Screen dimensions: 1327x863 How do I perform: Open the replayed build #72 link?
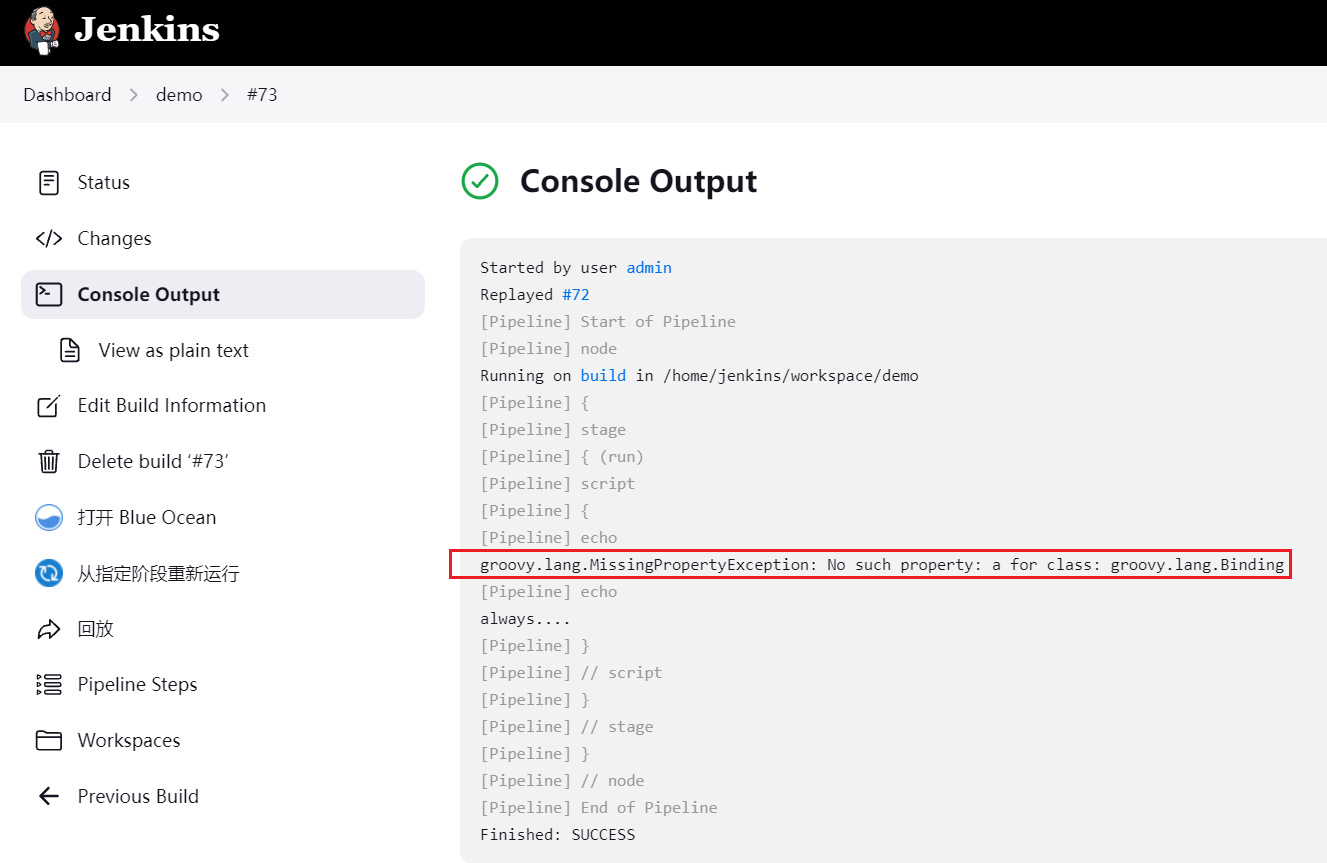pos(576,295)
